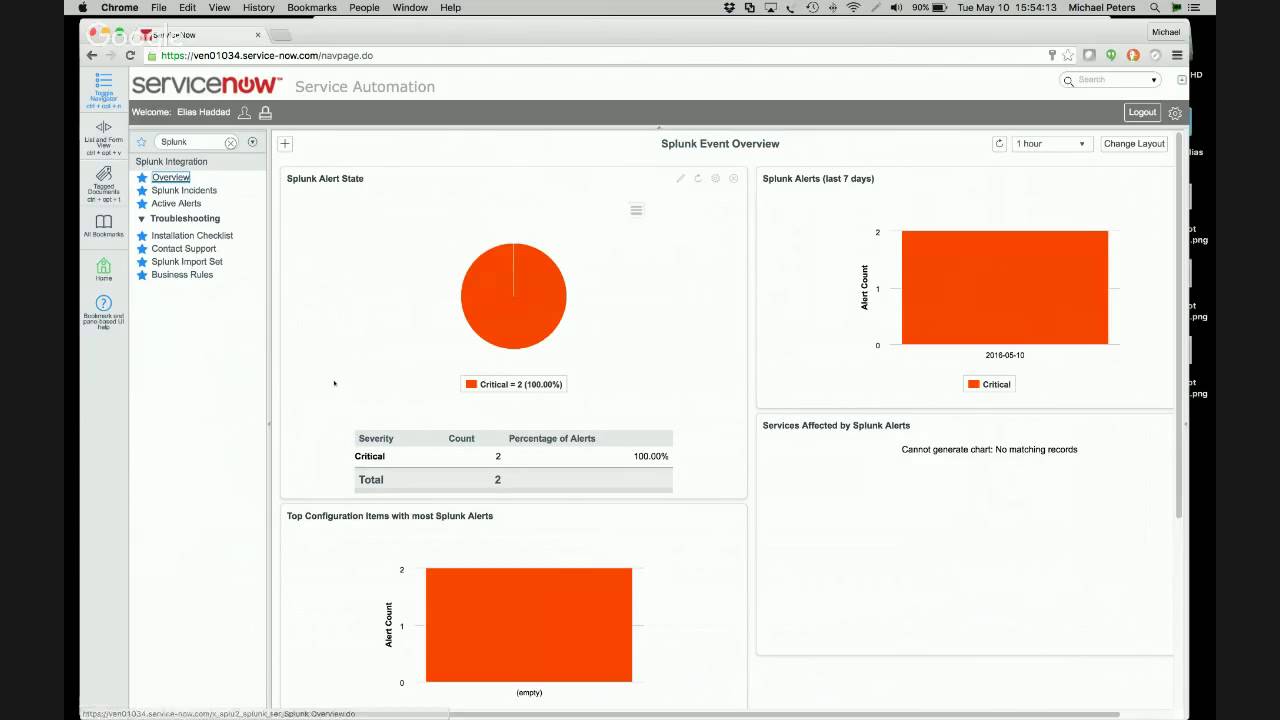Refresh the Splunk Event Overview dashboard
The image size is (1280, 720).
pos(999,144)
